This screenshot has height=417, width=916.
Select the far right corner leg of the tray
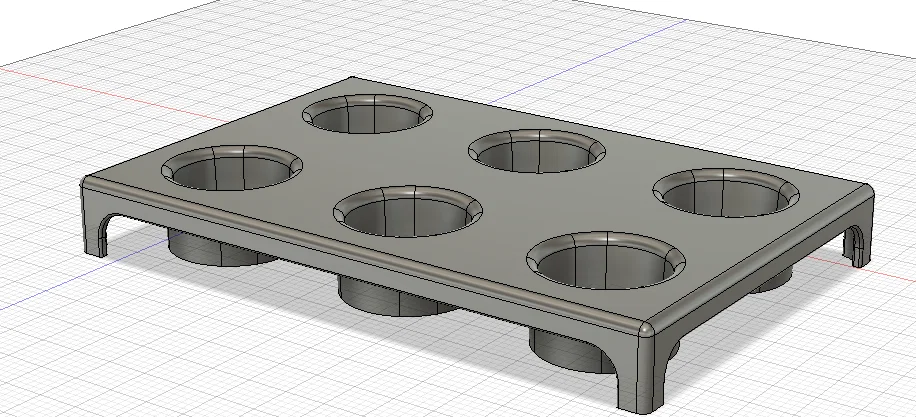coord(860,239)
